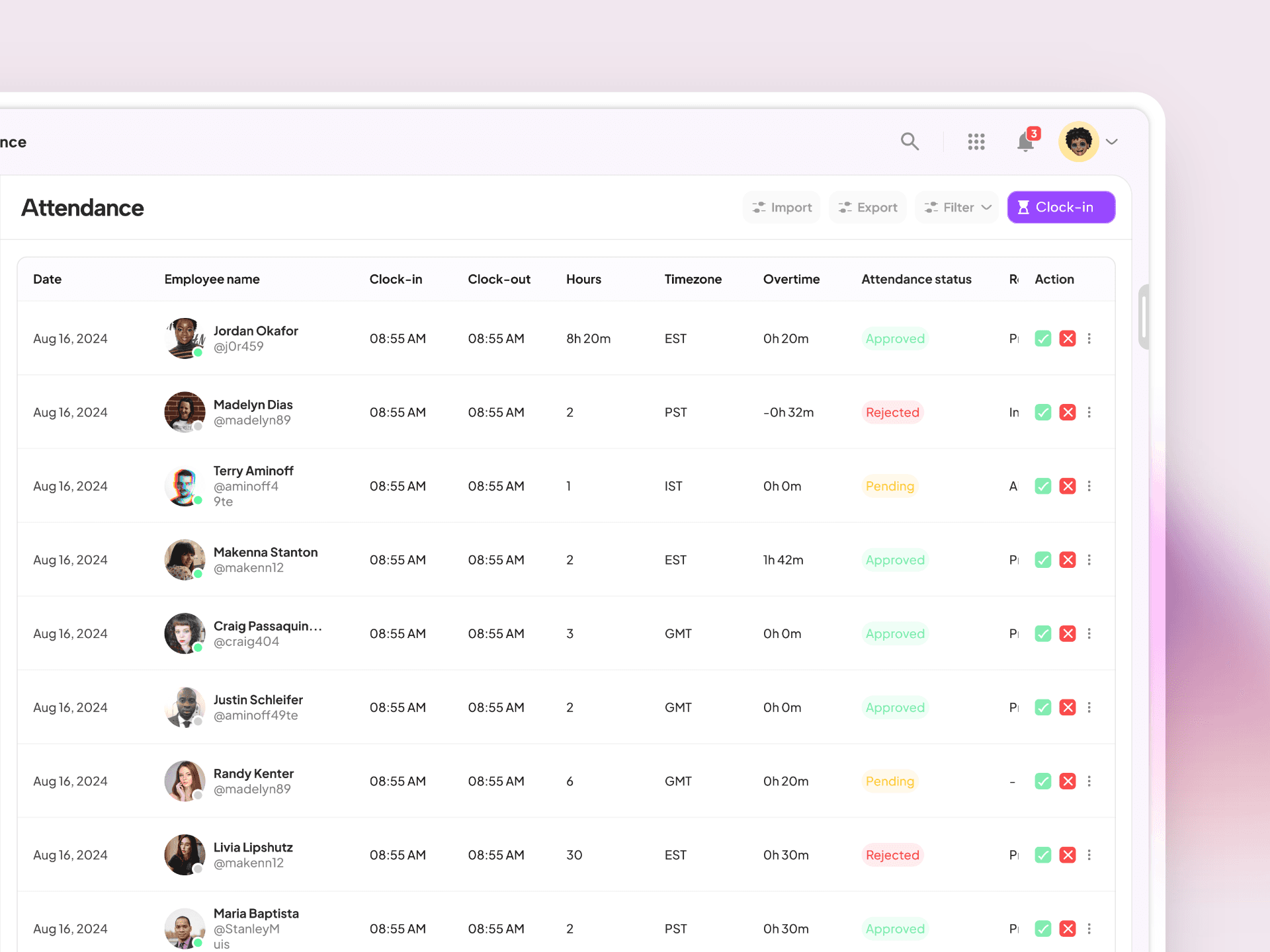Tick green check for Randy Kenter's row
This screenshot has height=952, width=1270.
[x=1042, y=781]
